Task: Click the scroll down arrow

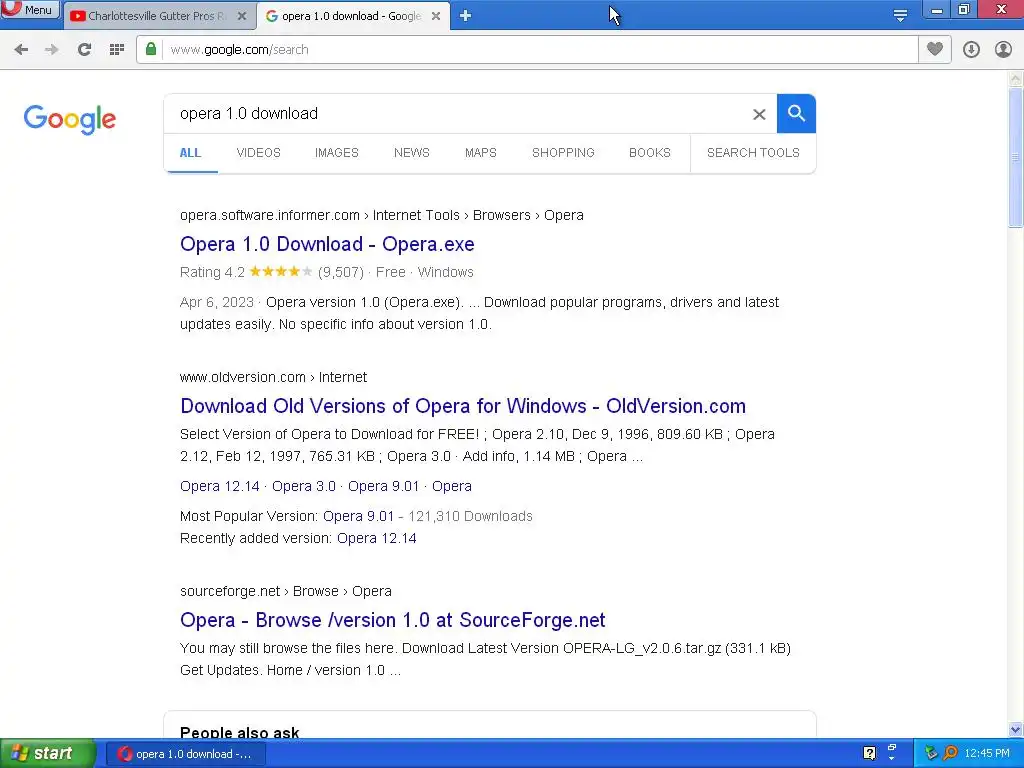Action: (1016, 729)
